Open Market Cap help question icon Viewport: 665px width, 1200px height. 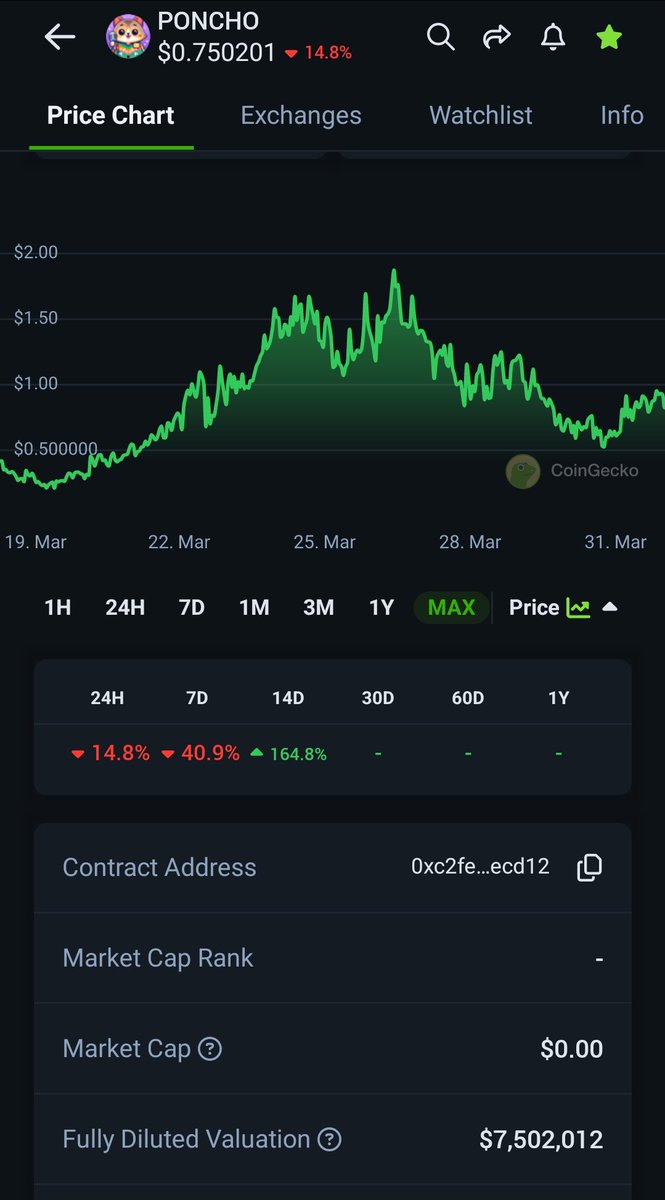pos(210,1049)
